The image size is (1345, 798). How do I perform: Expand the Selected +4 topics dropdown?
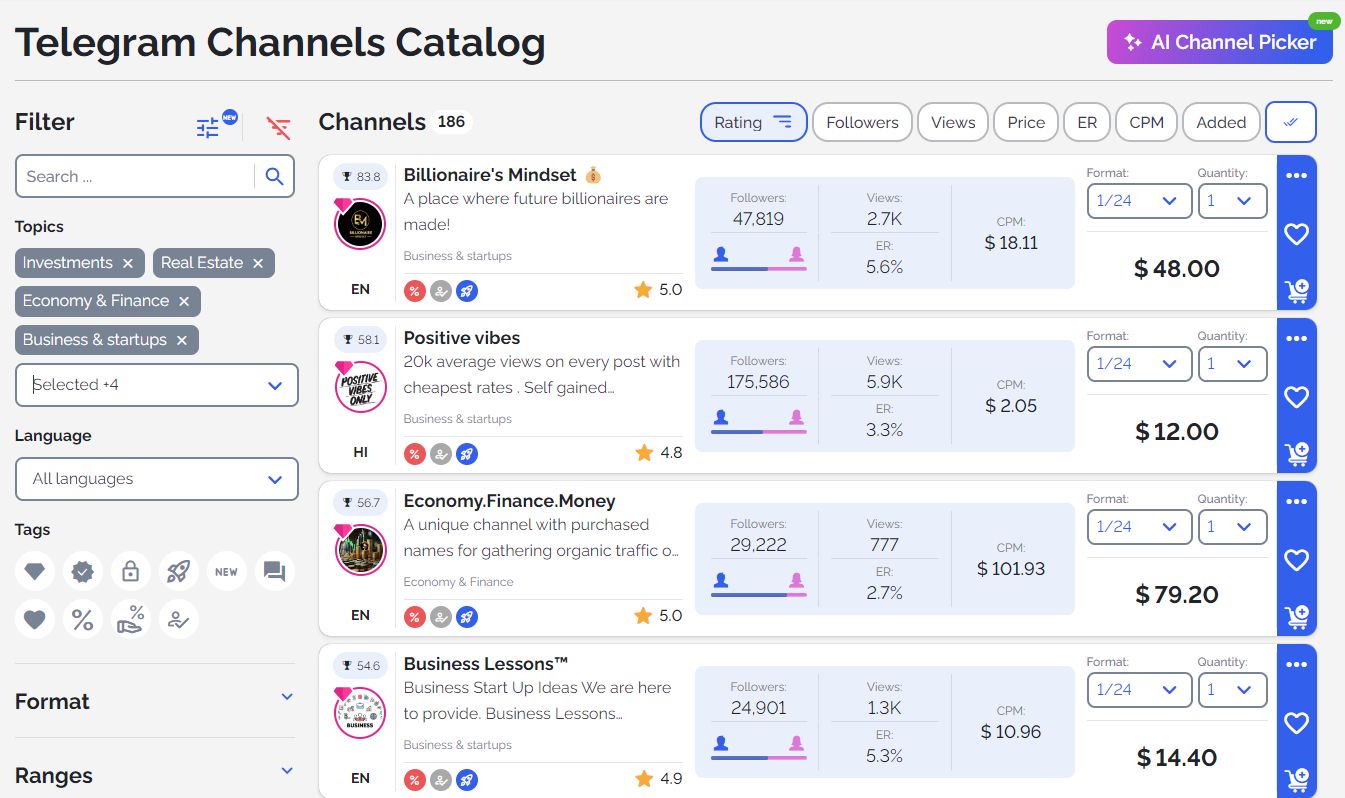pos(156,385)
